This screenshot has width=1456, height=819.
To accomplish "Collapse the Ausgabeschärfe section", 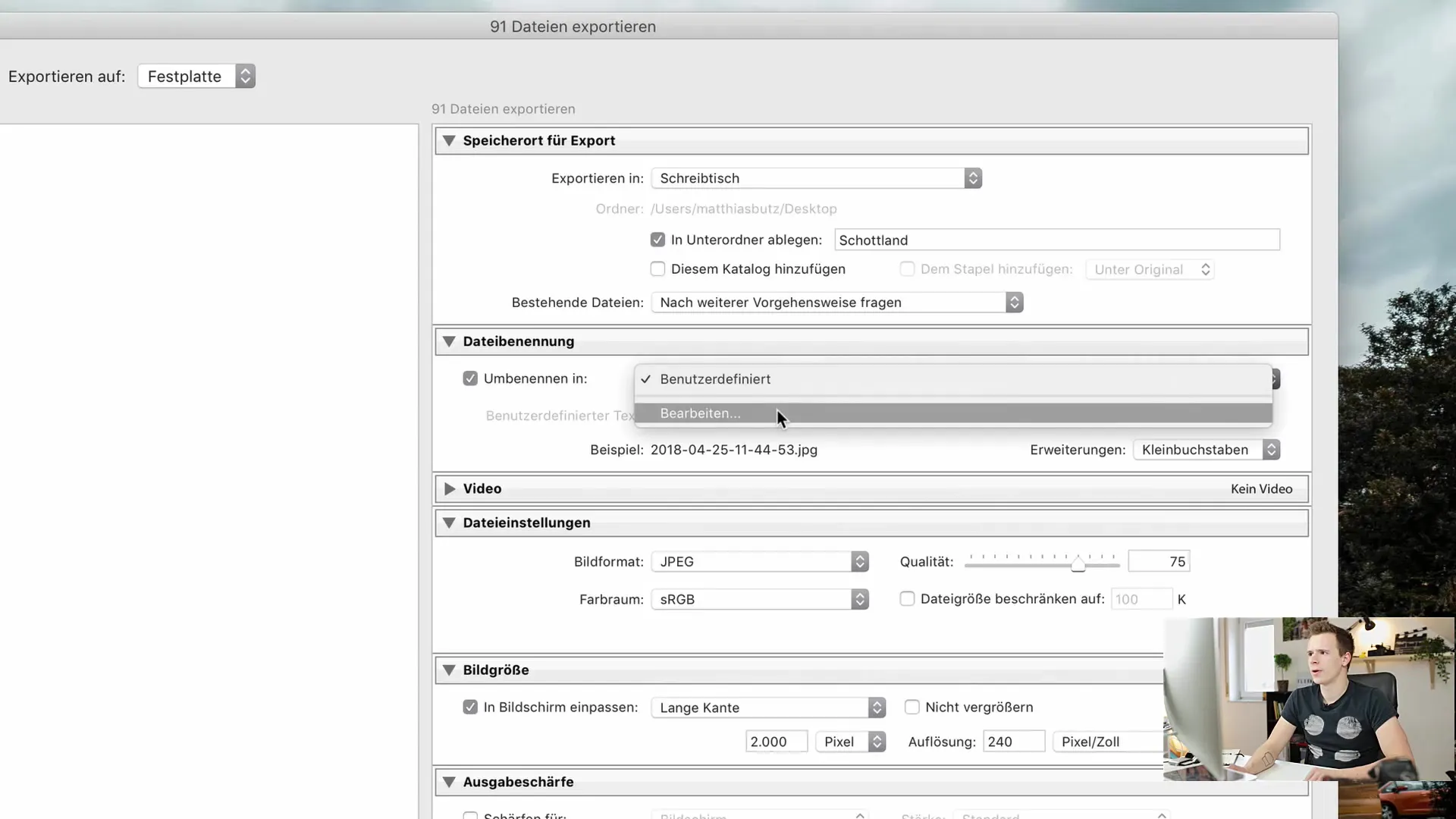I will click(x=449, y=782).
